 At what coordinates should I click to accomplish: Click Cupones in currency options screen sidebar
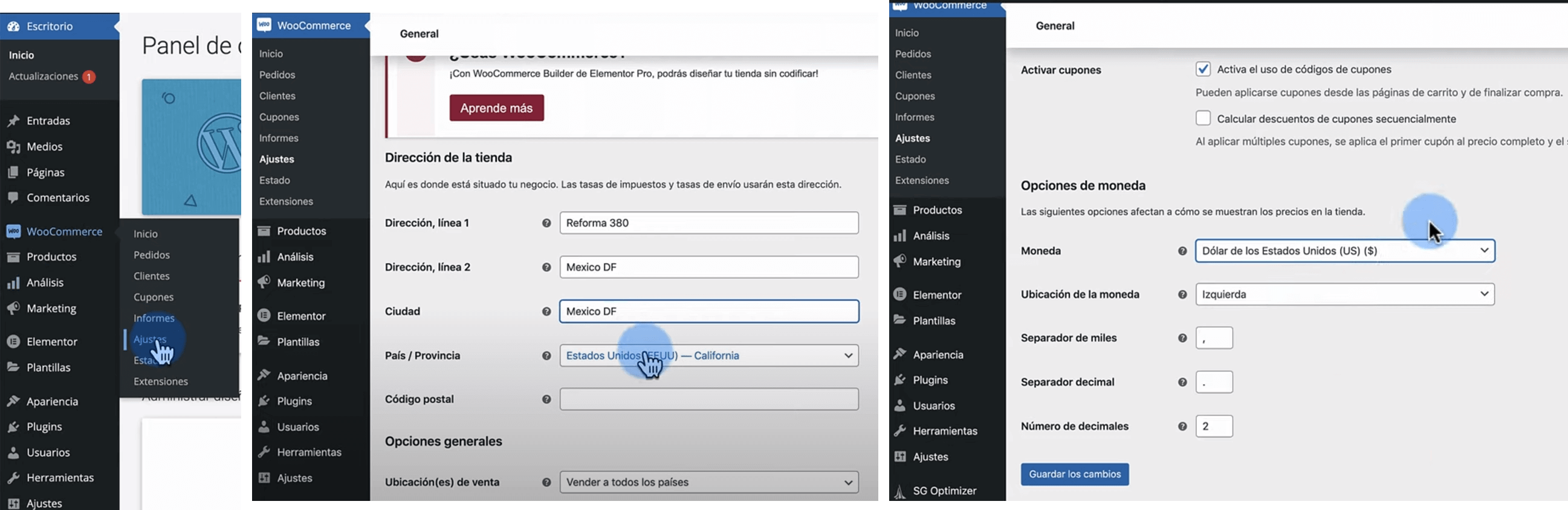pyautogui.click(x=915, y=96)
